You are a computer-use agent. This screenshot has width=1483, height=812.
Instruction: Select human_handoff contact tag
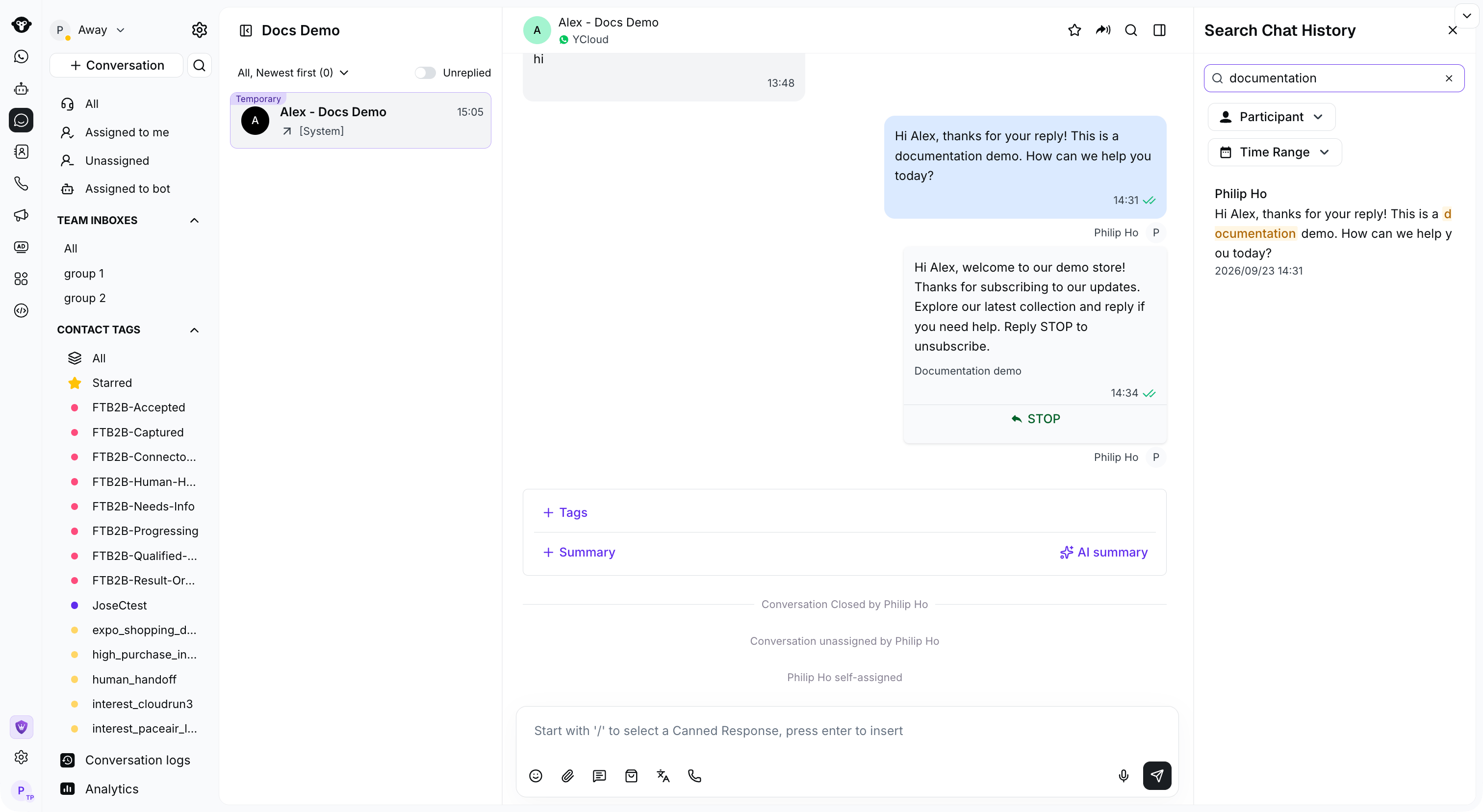pos(130,680)
